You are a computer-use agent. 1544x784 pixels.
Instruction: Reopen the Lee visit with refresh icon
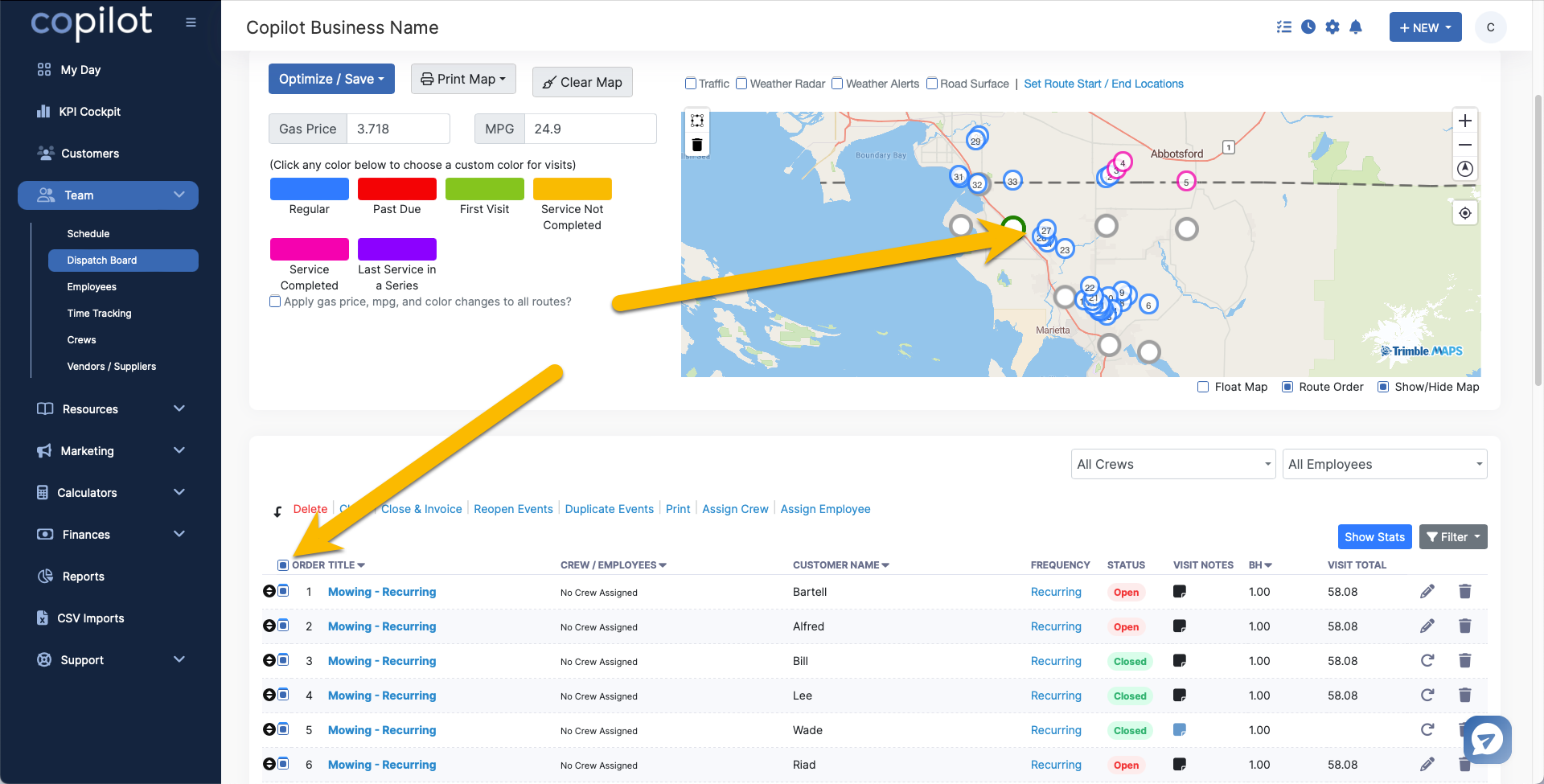1427,696
